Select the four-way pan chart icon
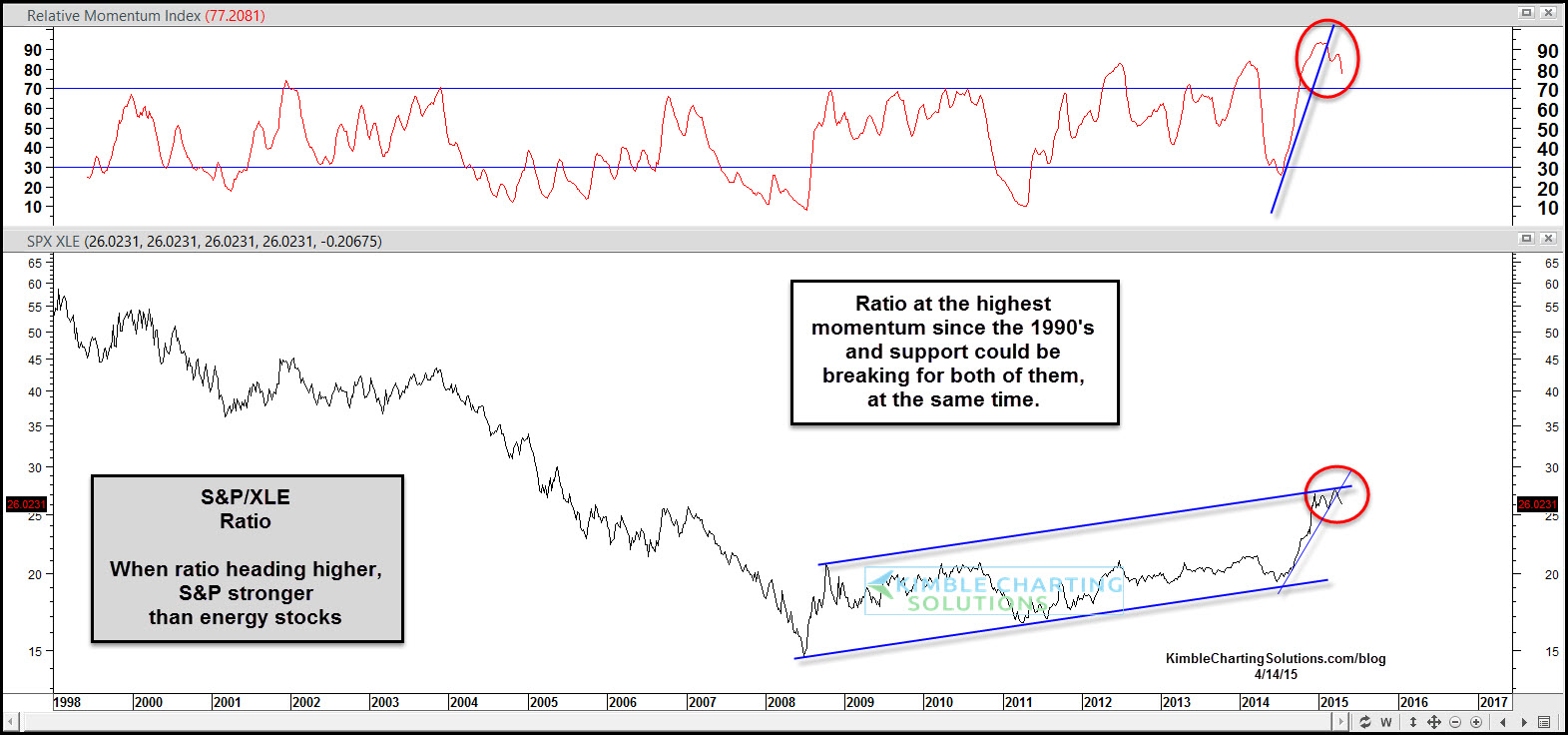 coord(1434,722)
